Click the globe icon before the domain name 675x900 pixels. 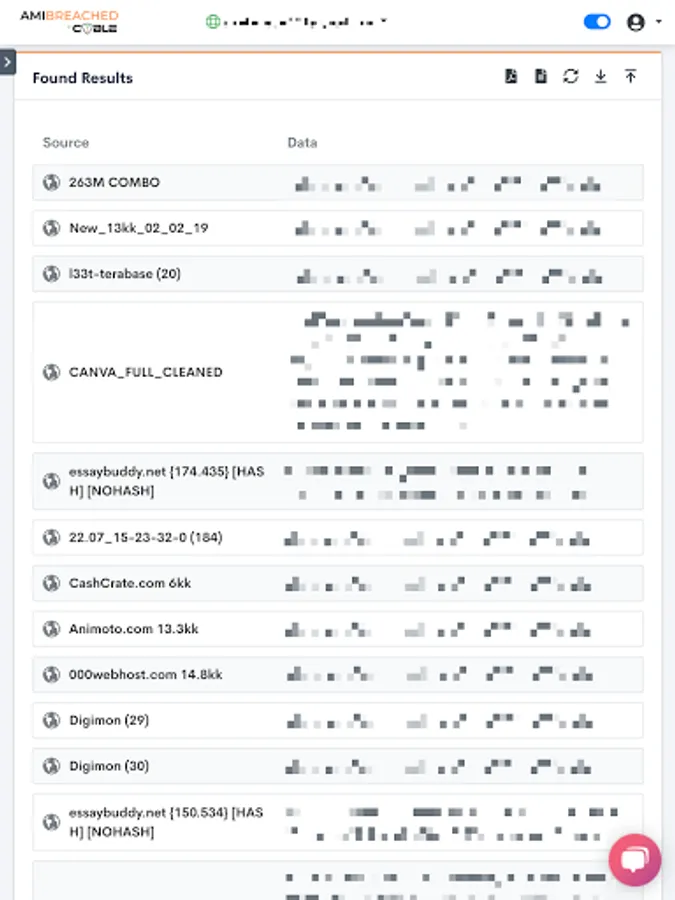(212, 22)
